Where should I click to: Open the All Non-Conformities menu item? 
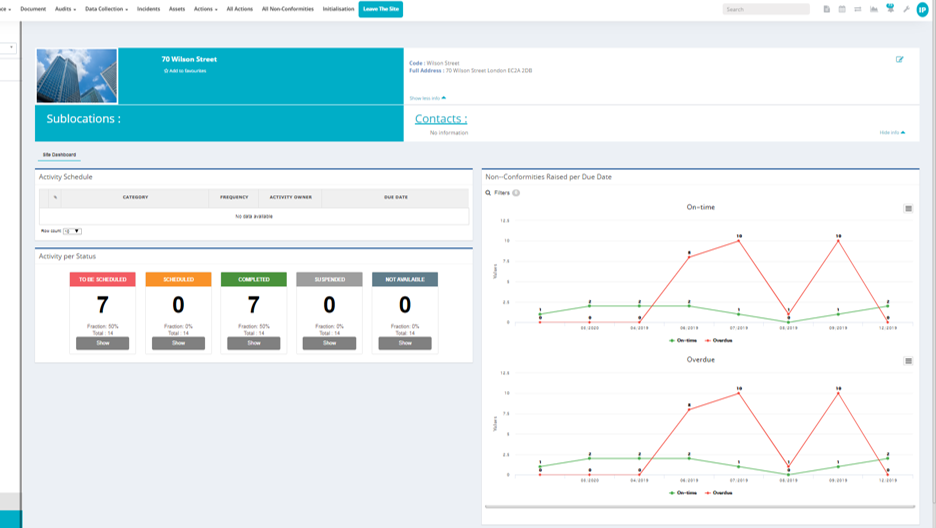tap(287, 9)
